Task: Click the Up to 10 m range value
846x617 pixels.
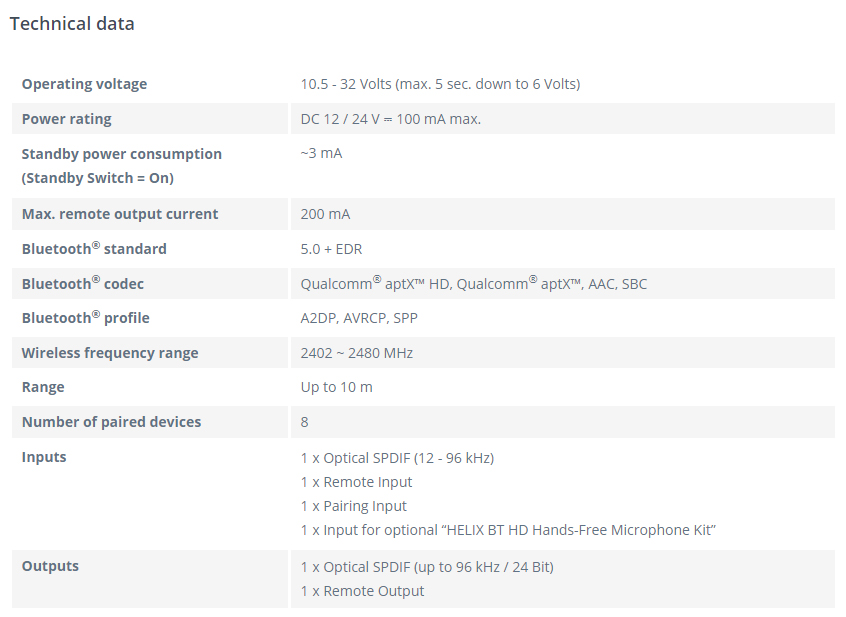Action: (x=336, y=387)
